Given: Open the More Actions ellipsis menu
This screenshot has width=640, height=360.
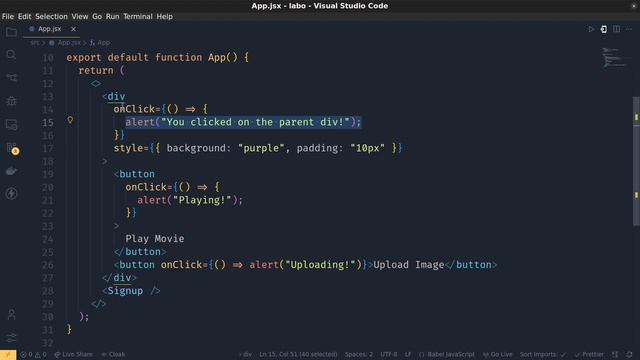Looking at the screenshot, I should point(629,29).
